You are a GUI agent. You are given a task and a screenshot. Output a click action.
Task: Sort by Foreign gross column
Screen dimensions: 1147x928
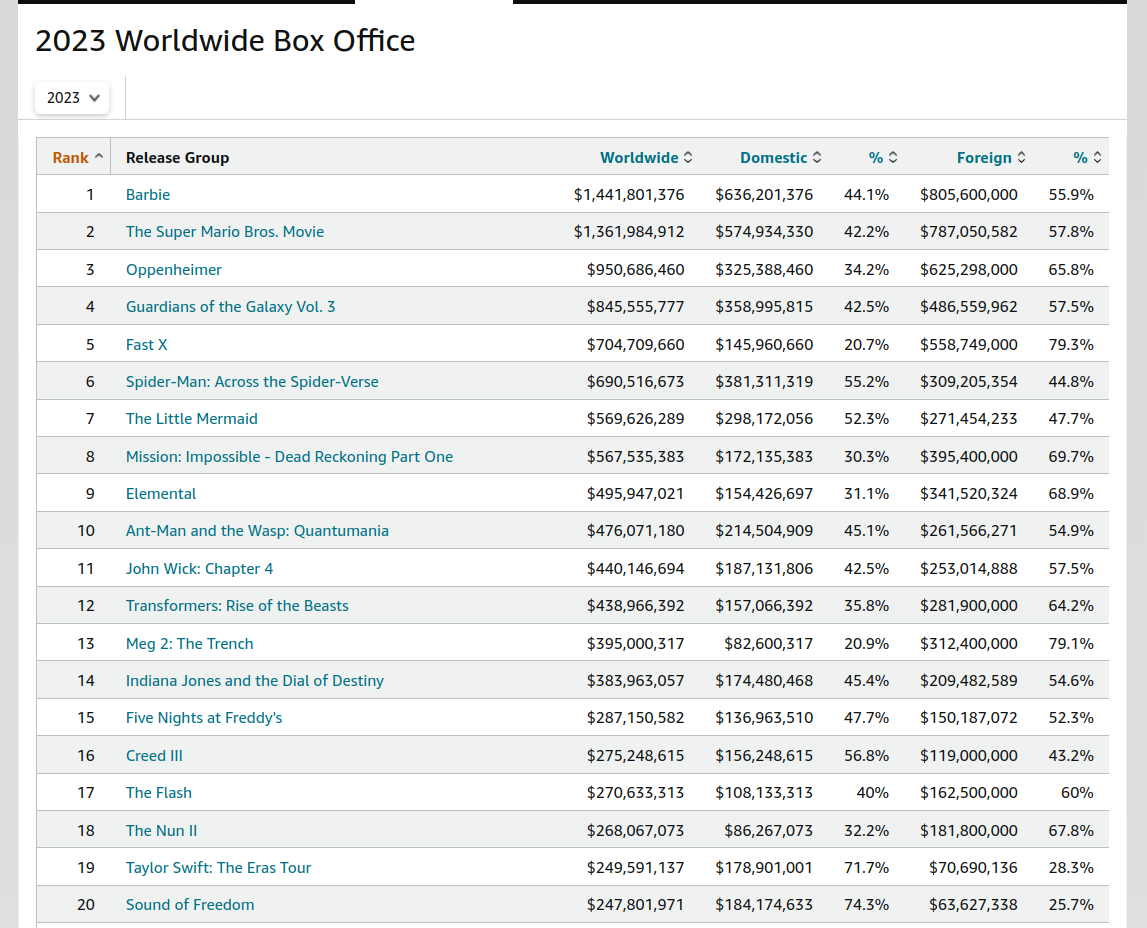coord(991,158)
